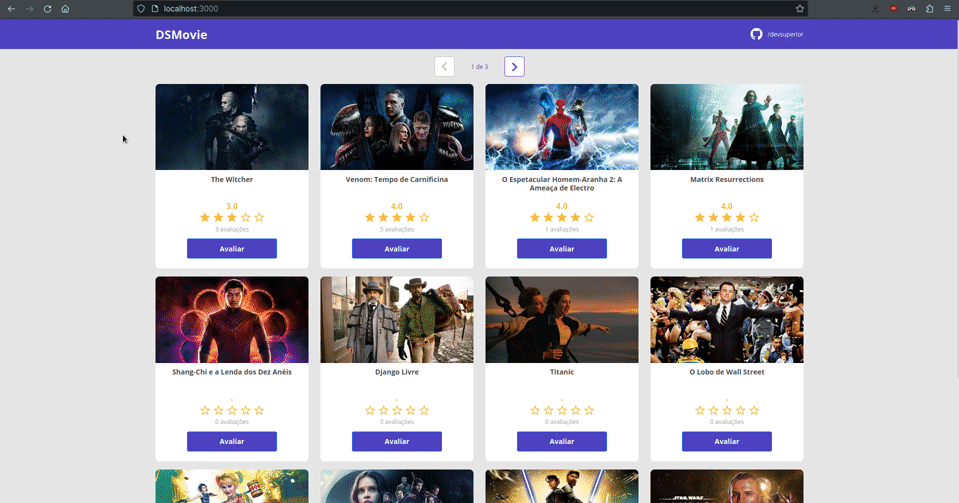Image resolution: width=959 pixels, height=503 pixels.
Task: Open the extensions puzzle-piece icon
Action: (x=930, y=9)
